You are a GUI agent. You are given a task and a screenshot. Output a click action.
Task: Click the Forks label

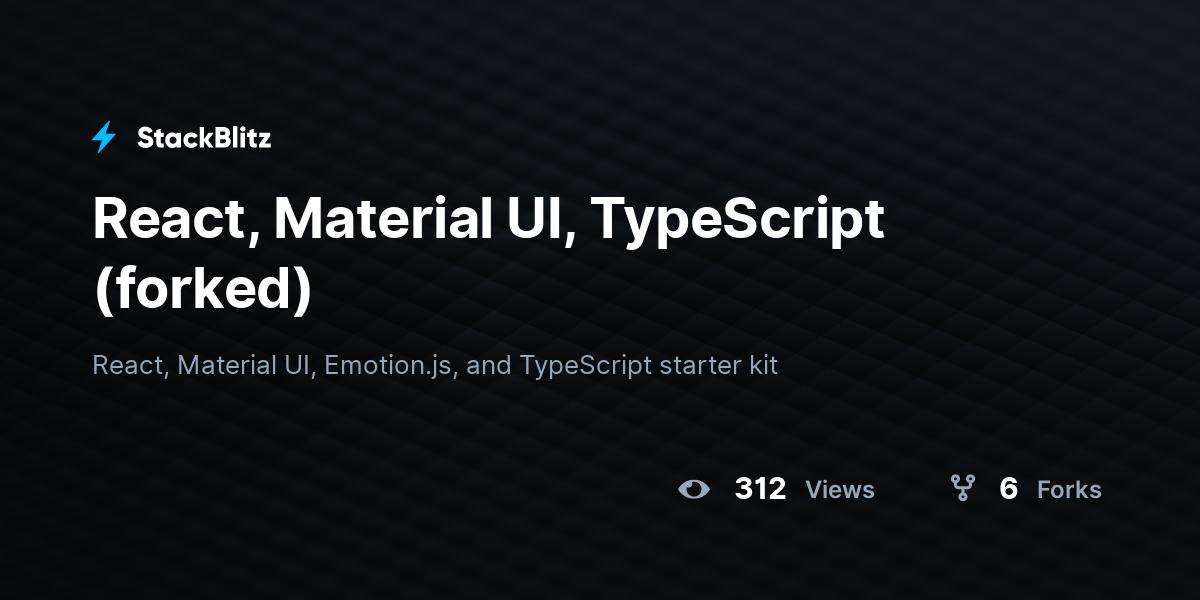pos(1069,490)
